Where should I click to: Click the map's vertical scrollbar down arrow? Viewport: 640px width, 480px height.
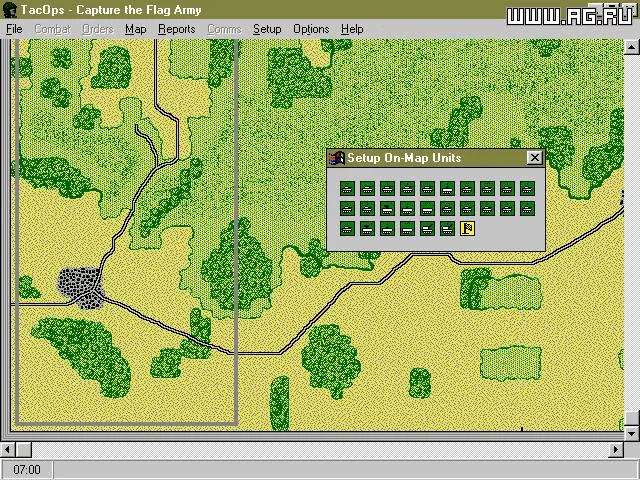pyautogui.click(x=632, y=433)
